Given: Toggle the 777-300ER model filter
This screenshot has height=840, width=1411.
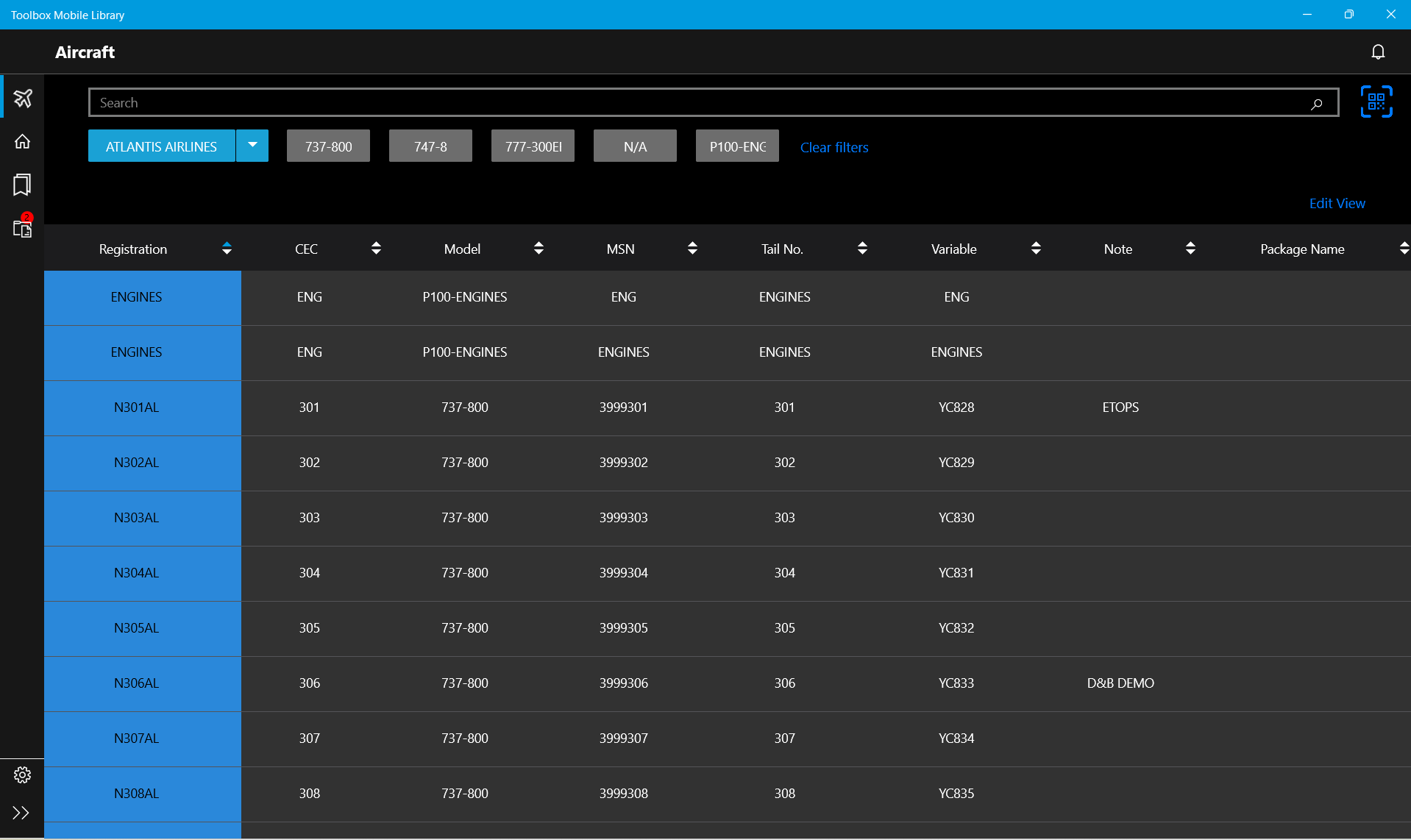Looking at the screenshot, I should [x=533, y=146].
